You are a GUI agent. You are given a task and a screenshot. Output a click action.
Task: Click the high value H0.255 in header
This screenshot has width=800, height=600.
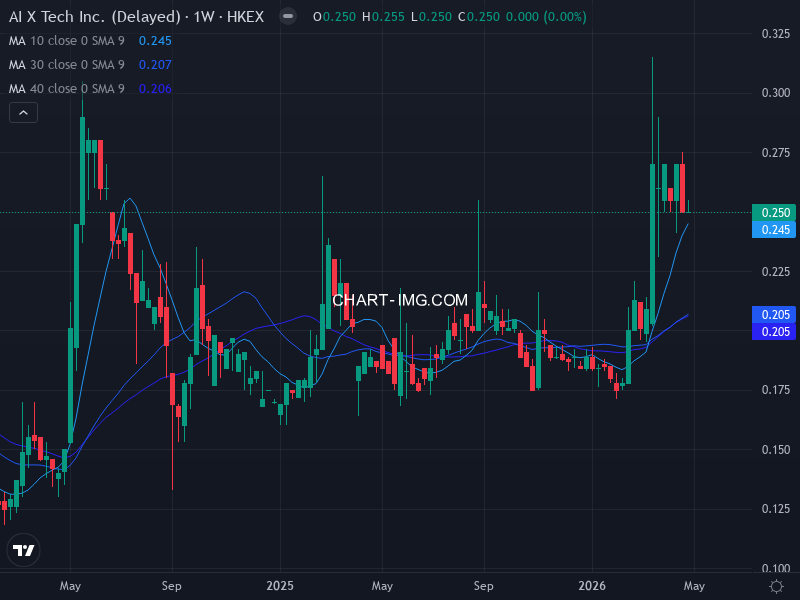click(383, 17)
